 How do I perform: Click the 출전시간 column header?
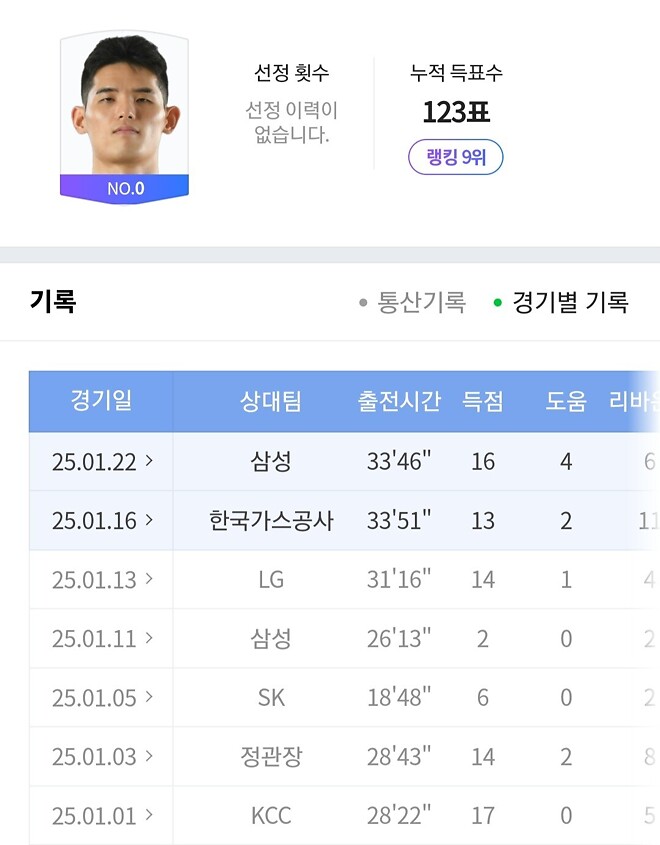tap(399, 401)
